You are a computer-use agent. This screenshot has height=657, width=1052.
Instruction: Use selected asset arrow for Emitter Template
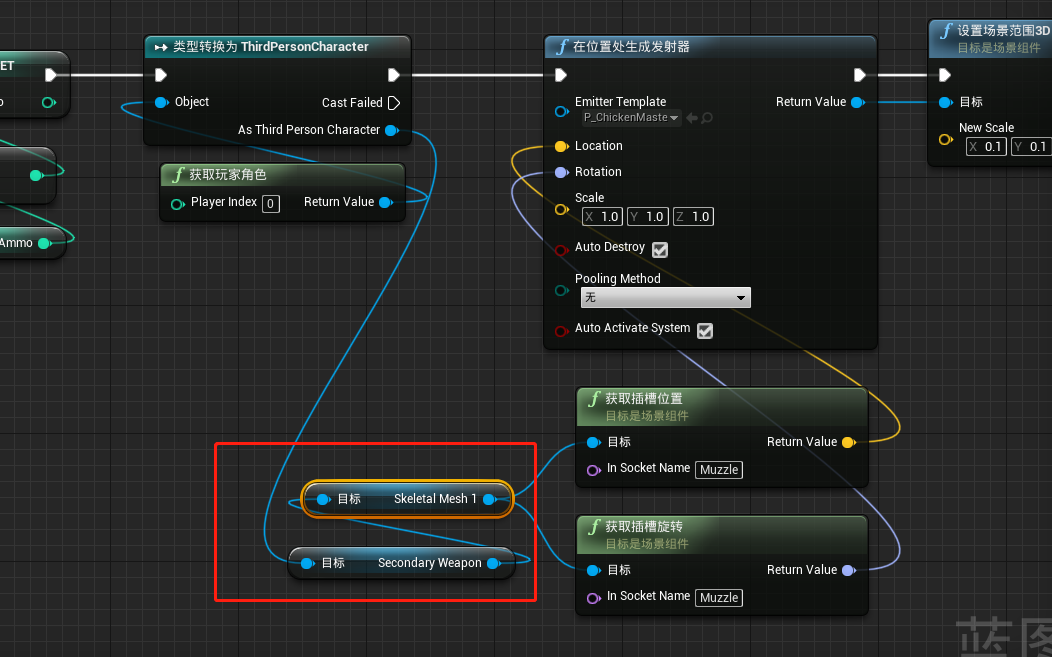(692, 118)
